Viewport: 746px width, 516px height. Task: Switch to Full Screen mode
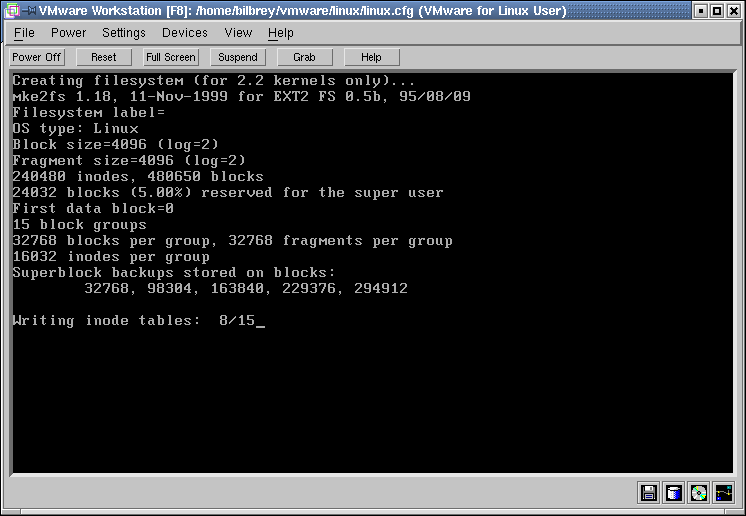[x=171, y=57]
